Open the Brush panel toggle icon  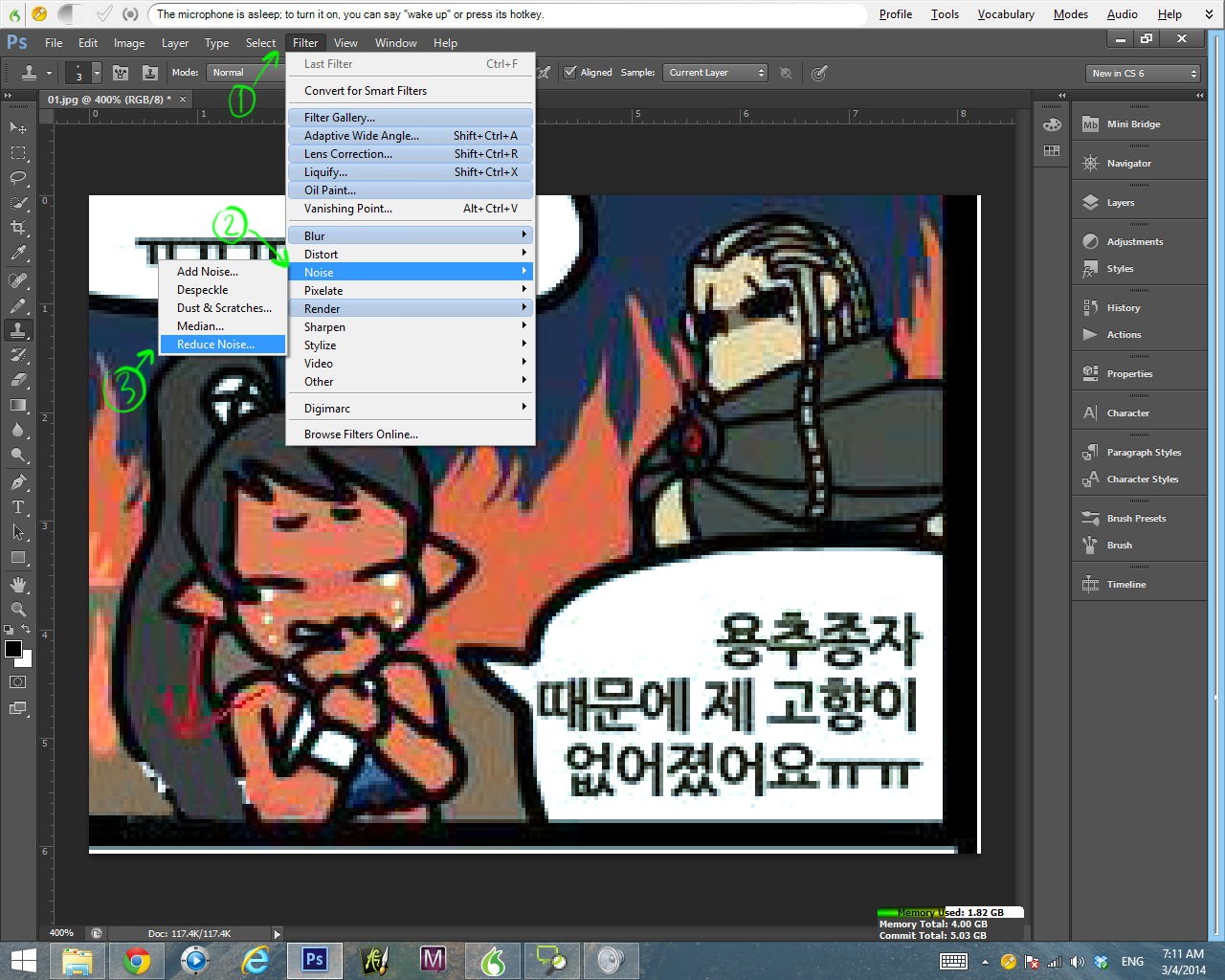[x=121, y=73]
